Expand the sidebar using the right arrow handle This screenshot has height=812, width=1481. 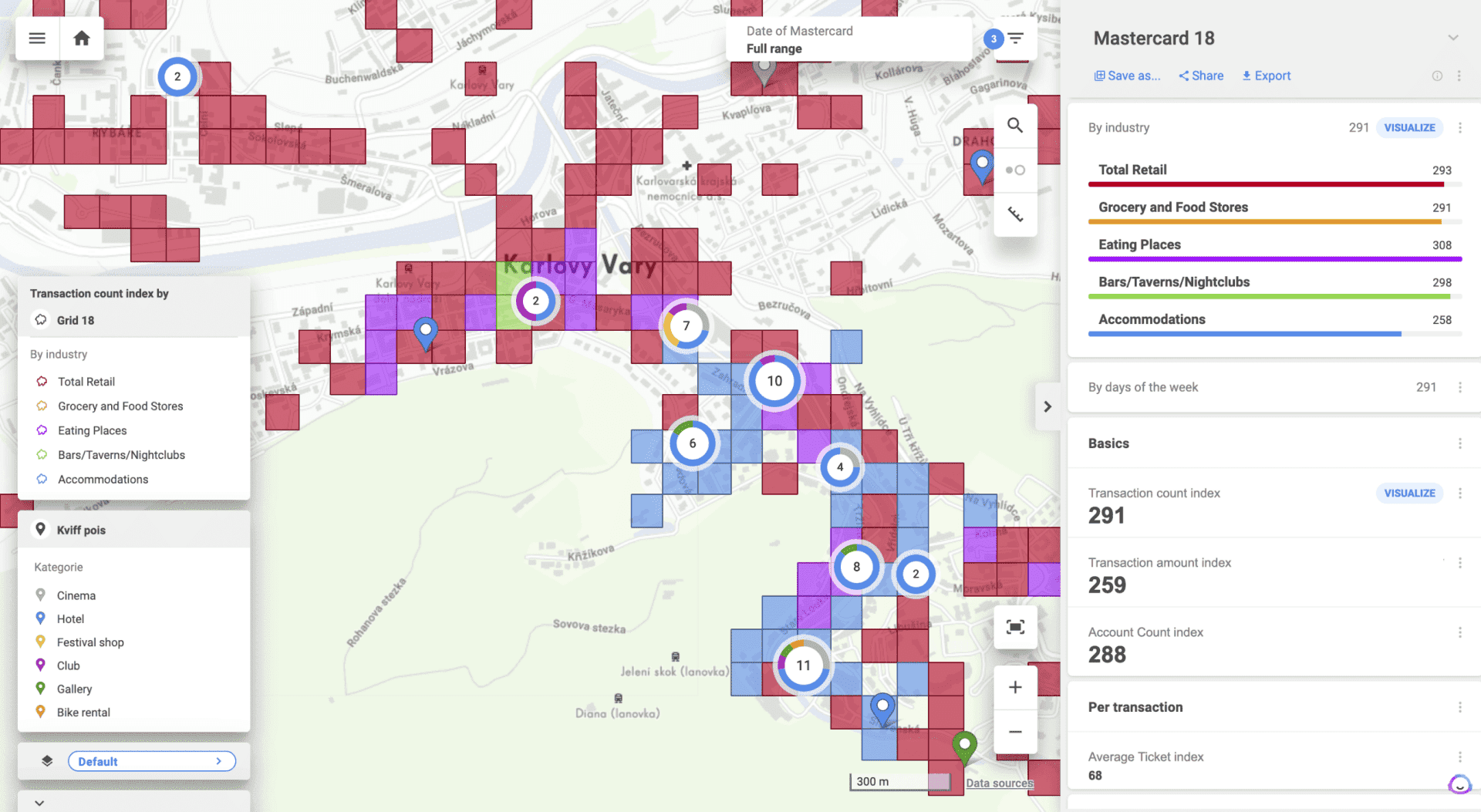(x=1047, y=406)
